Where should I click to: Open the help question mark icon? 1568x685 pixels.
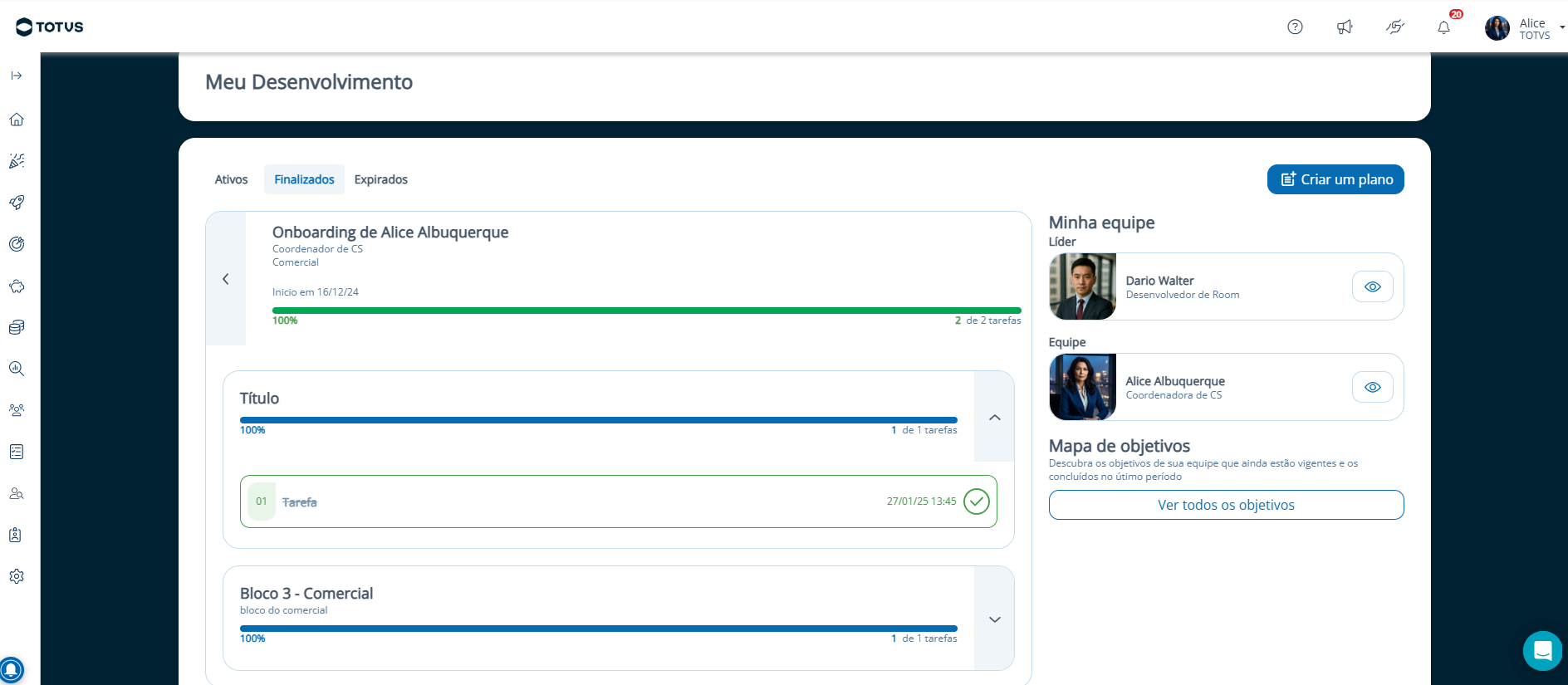(1295, 27)
